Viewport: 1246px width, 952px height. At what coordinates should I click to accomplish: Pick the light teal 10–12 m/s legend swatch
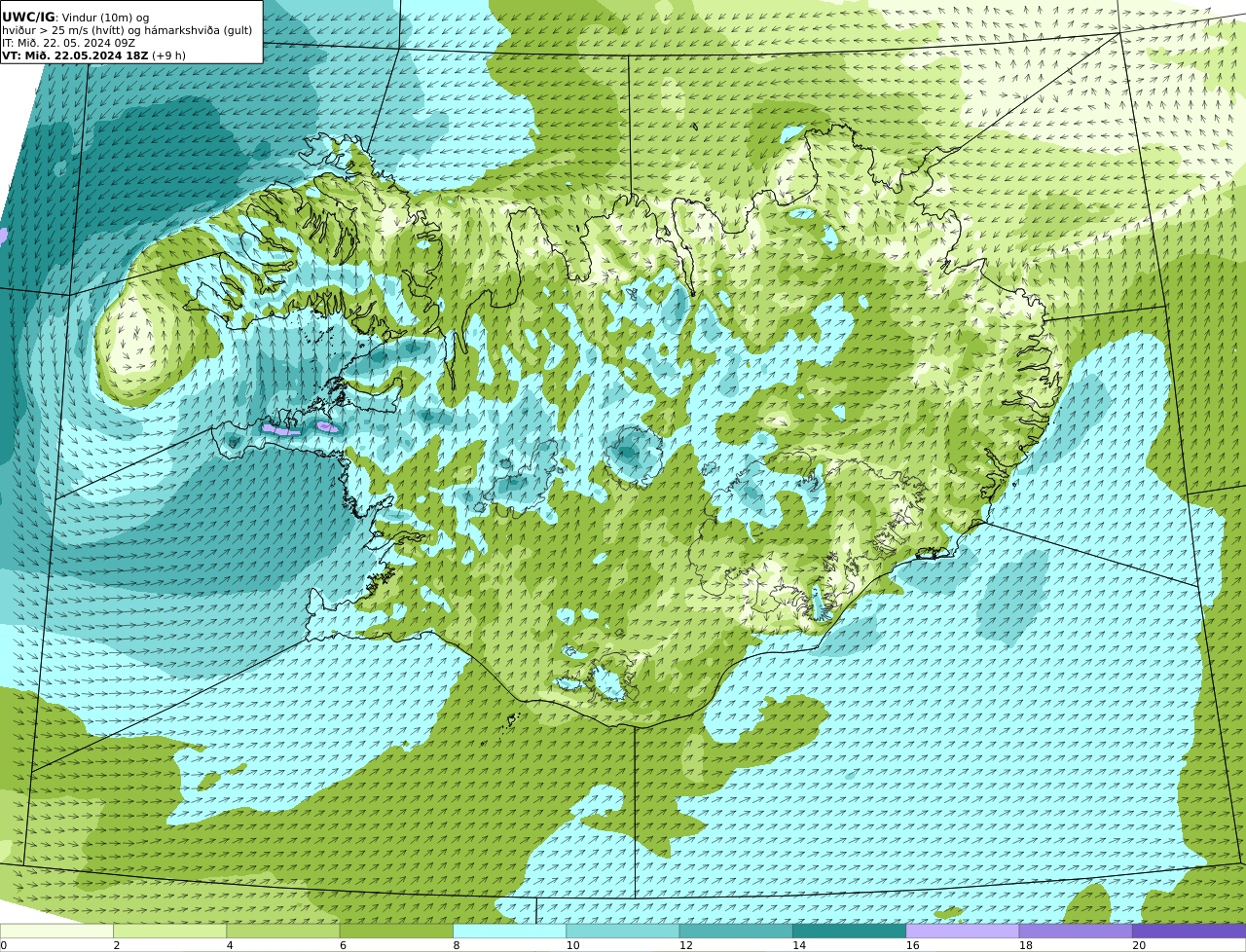coord(623,931)
